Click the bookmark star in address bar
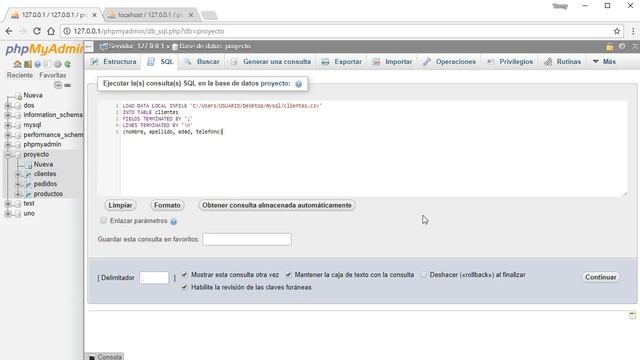 [x=617, y=31]
